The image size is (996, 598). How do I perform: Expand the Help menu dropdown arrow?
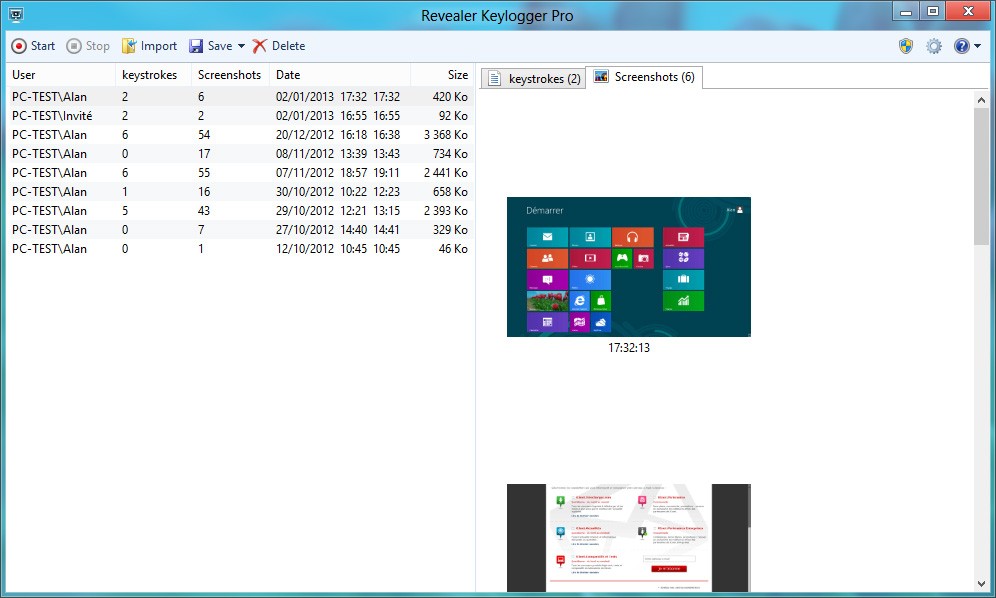click(x=978, y=46)
